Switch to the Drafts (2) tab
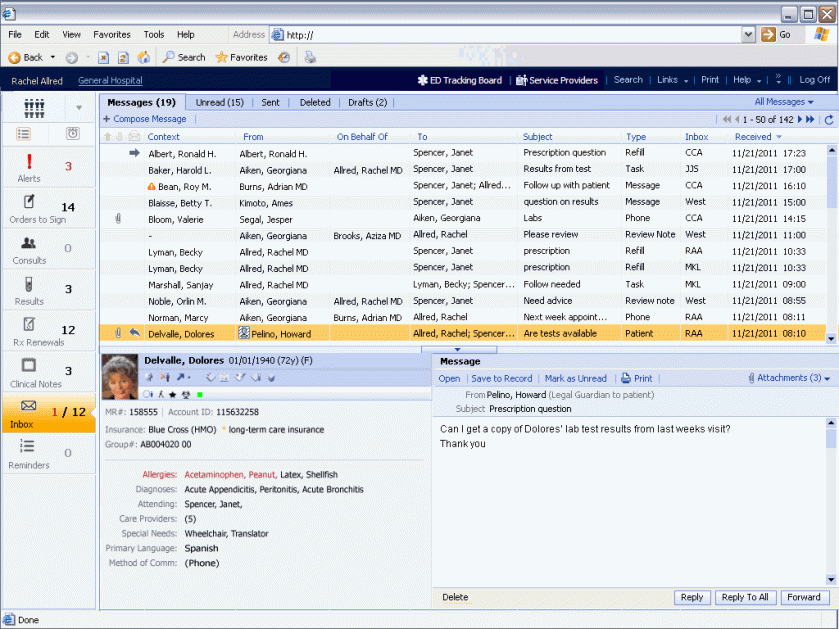This screenshot has width=839, height=629. pos(367,102)
